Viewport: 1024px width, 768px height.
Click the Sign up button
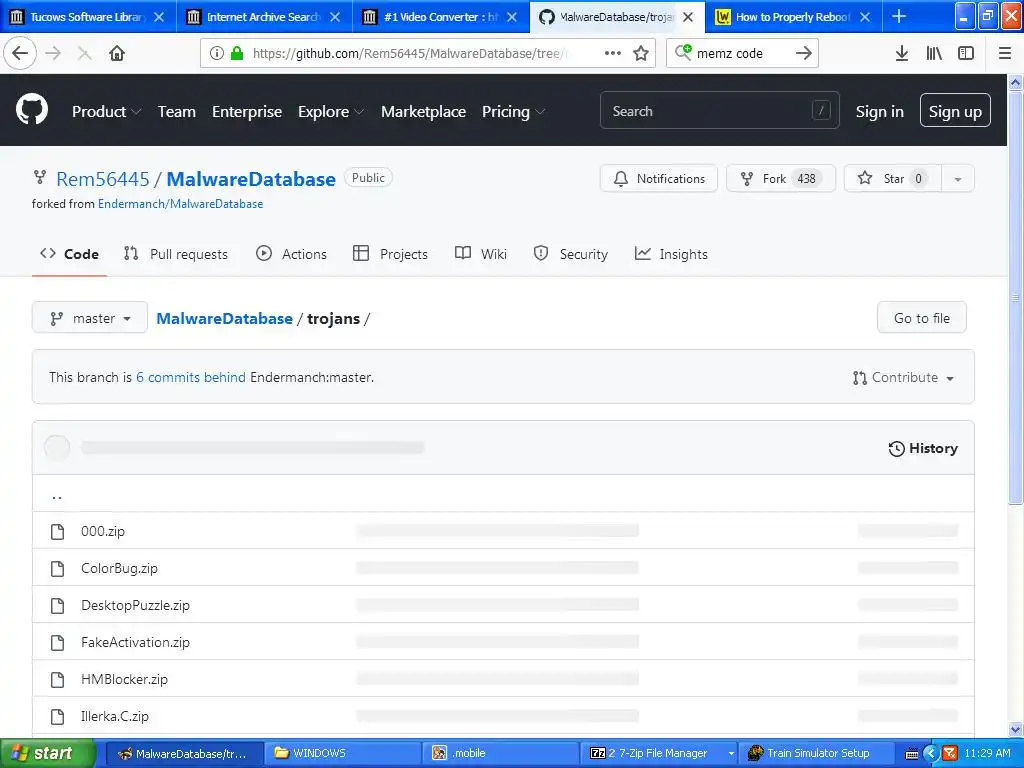[955, 110]
